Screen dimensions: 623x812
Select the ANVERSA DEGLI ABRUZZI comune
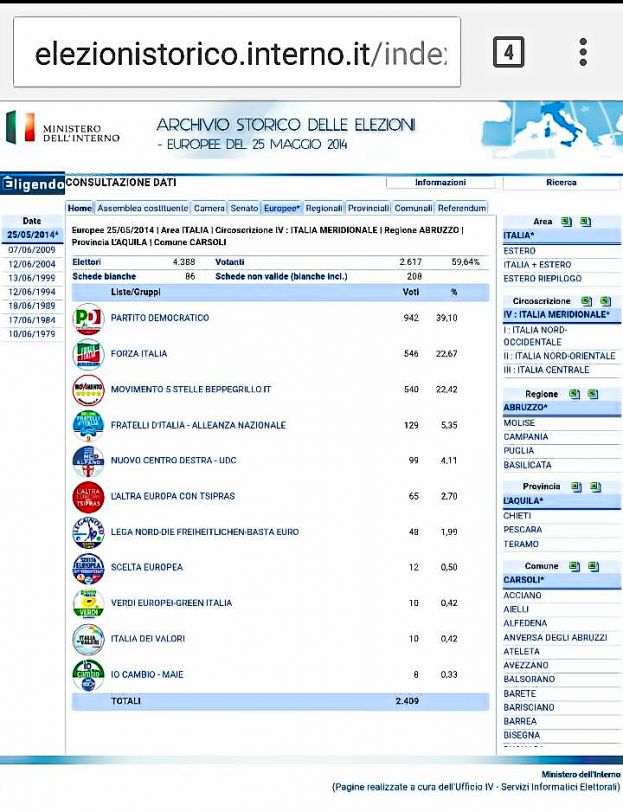click(555, 637)
